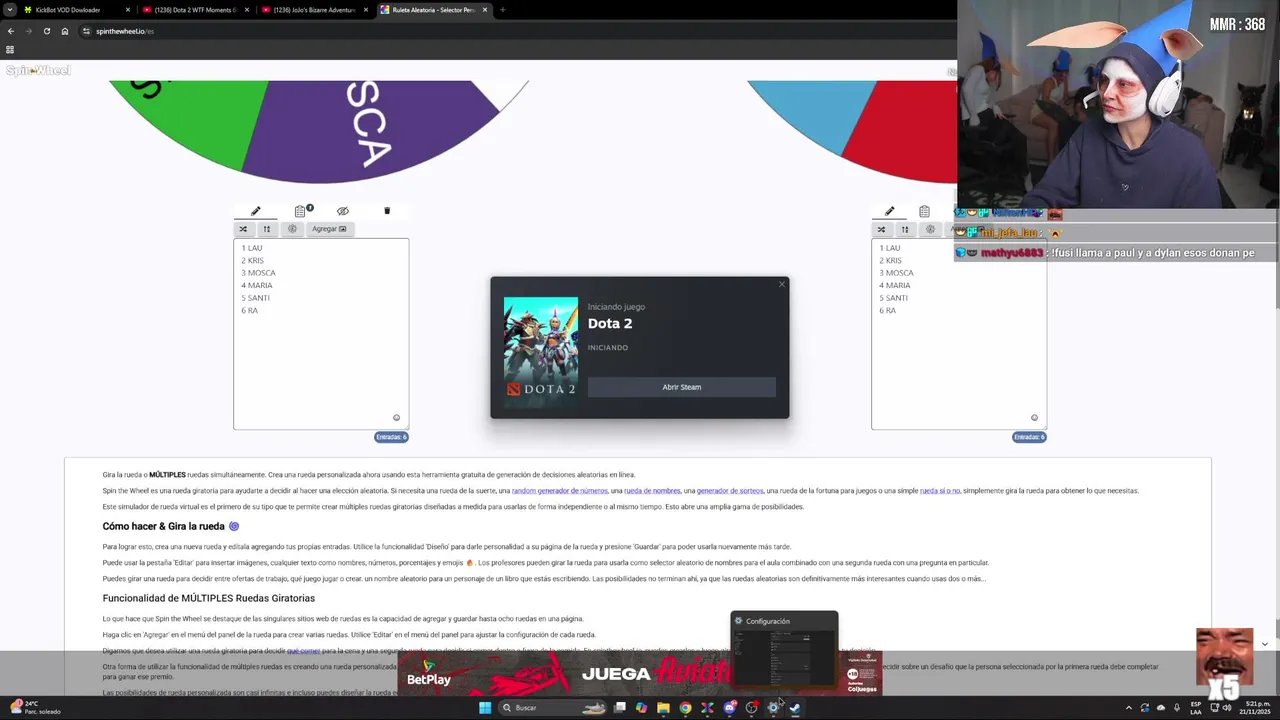The height and width of the screenshot is (720, 1280).
Task: Close the Dota 2 launching dialog
Action: pyautogui.click(x=782, y=284)
